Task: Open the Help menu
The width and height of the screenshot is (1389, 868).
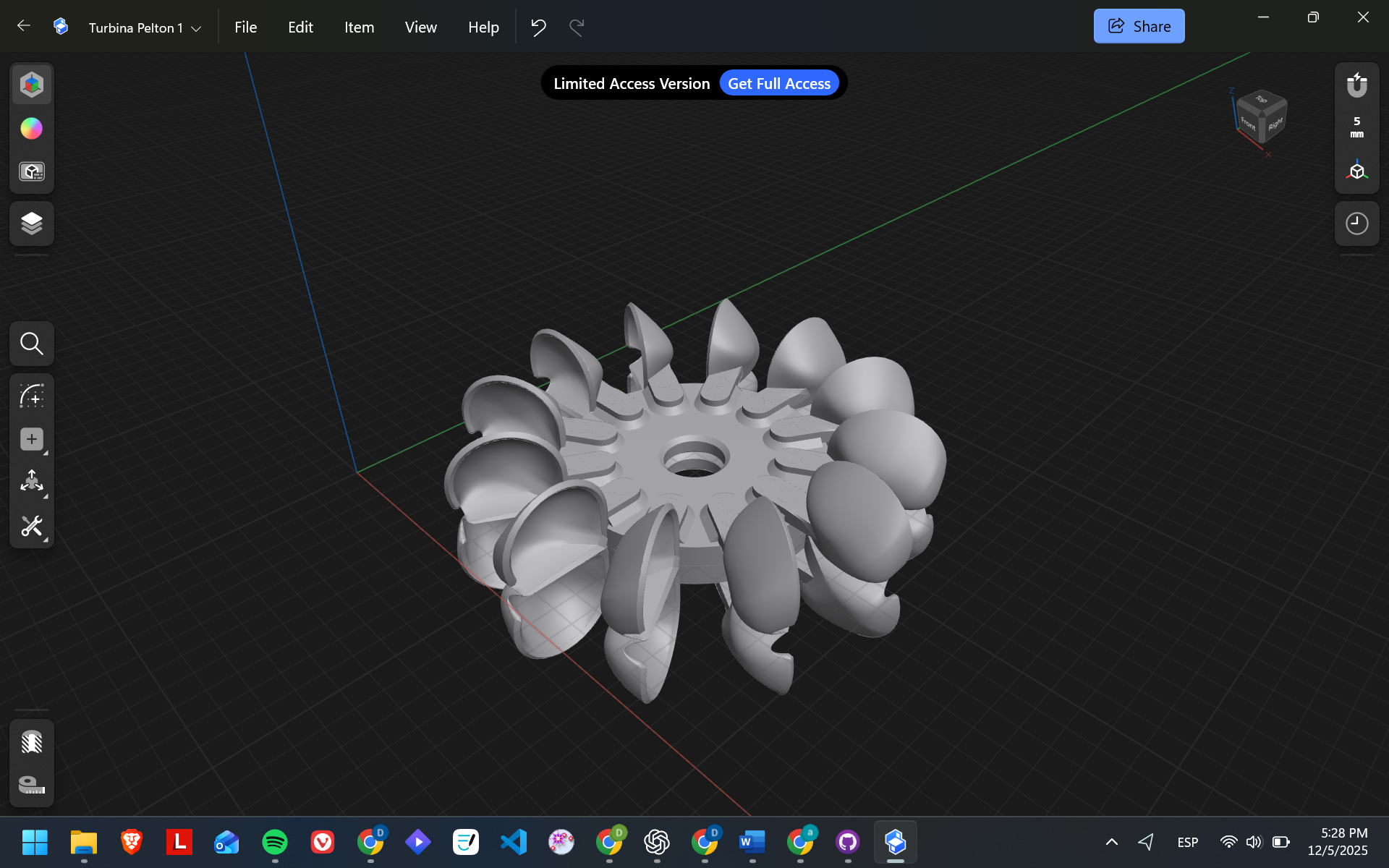Action: [483, 27]
